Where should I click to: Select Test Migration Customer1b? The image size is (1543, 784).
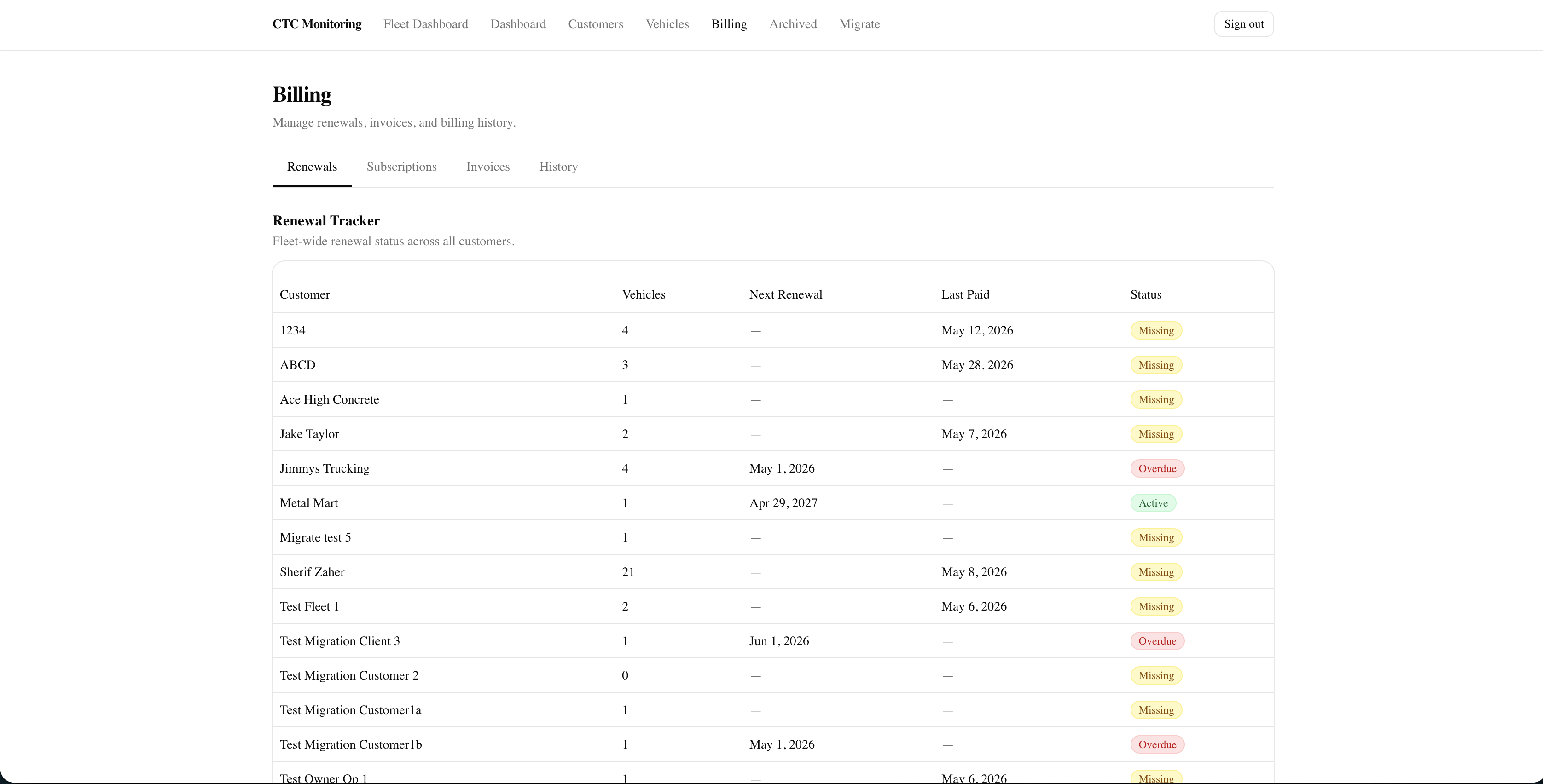click(x=350, y=744)
